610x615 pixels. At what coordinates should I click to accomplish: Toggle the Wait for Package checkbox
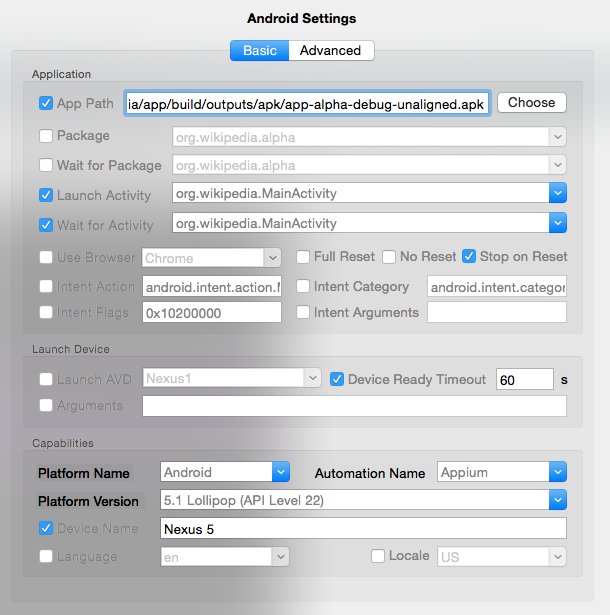pyautogui.click(x=46, y=166)
